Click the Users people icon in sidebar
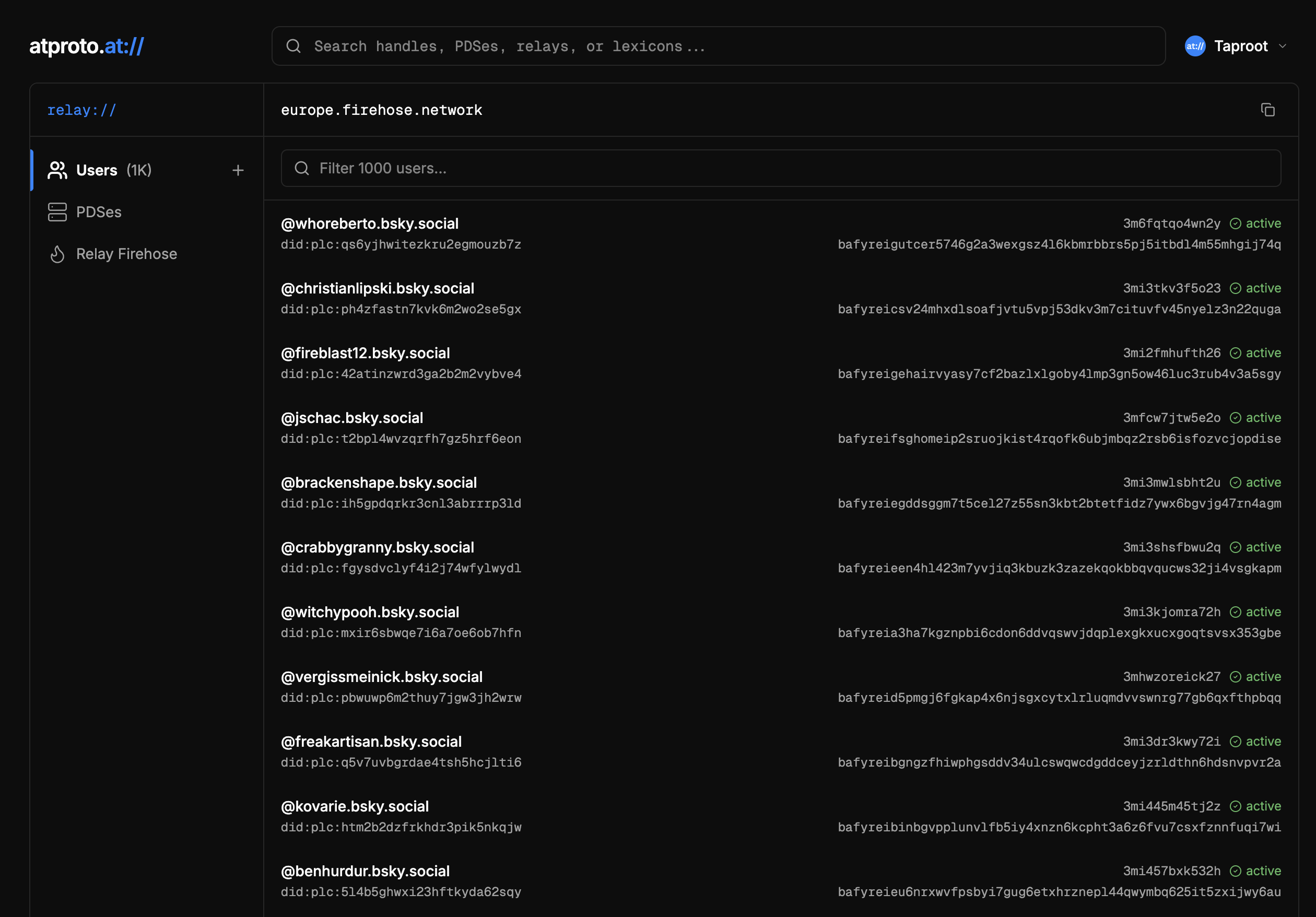The width and height of the screenshot is (1316, 917). point(57,170)
